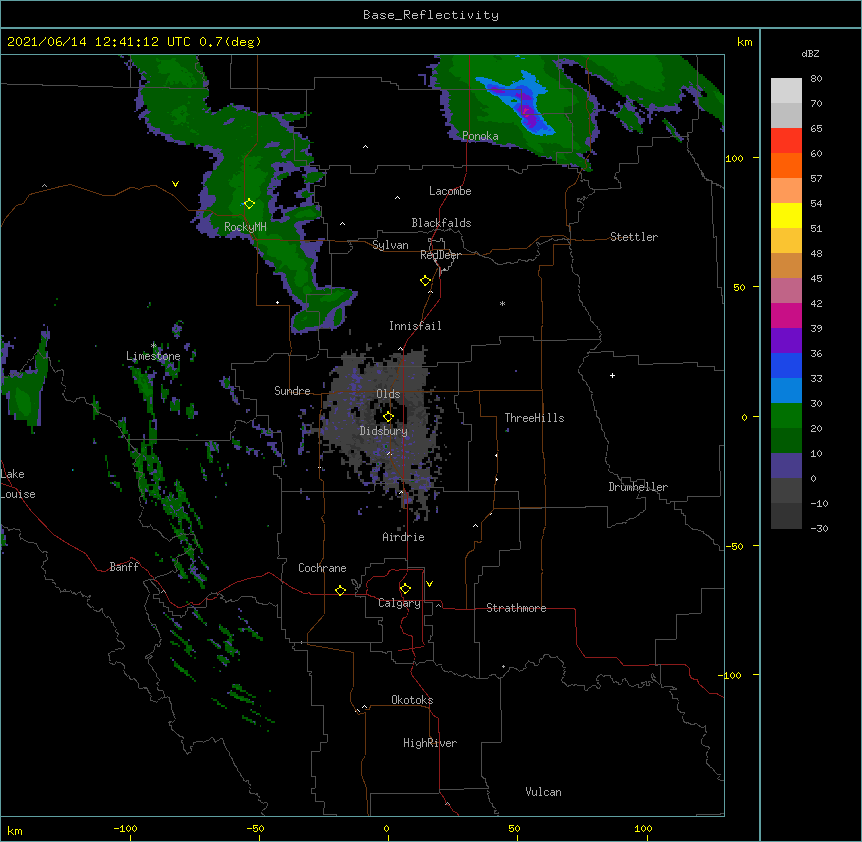Click the white asterisk marker east of Innisfail
862x842 pixels.
[x=502, y=304]
